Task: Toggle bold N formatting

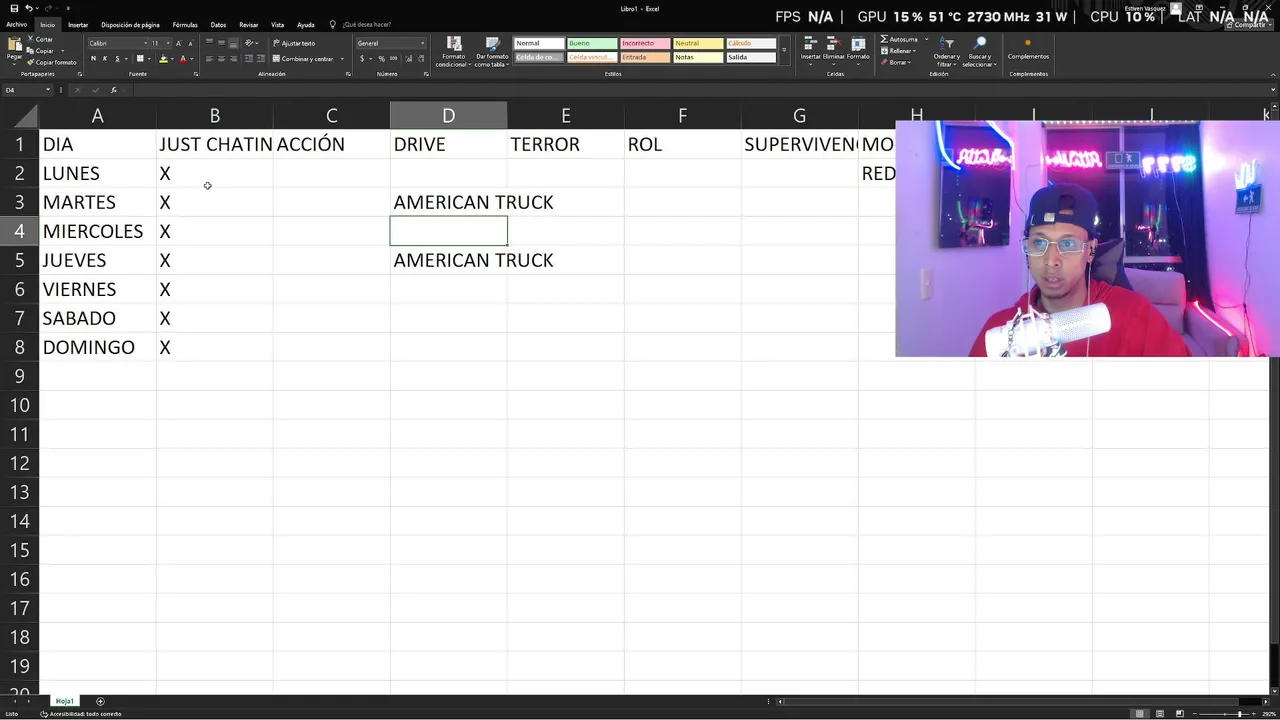Action: pyautogui.click(x=93, y=59)
